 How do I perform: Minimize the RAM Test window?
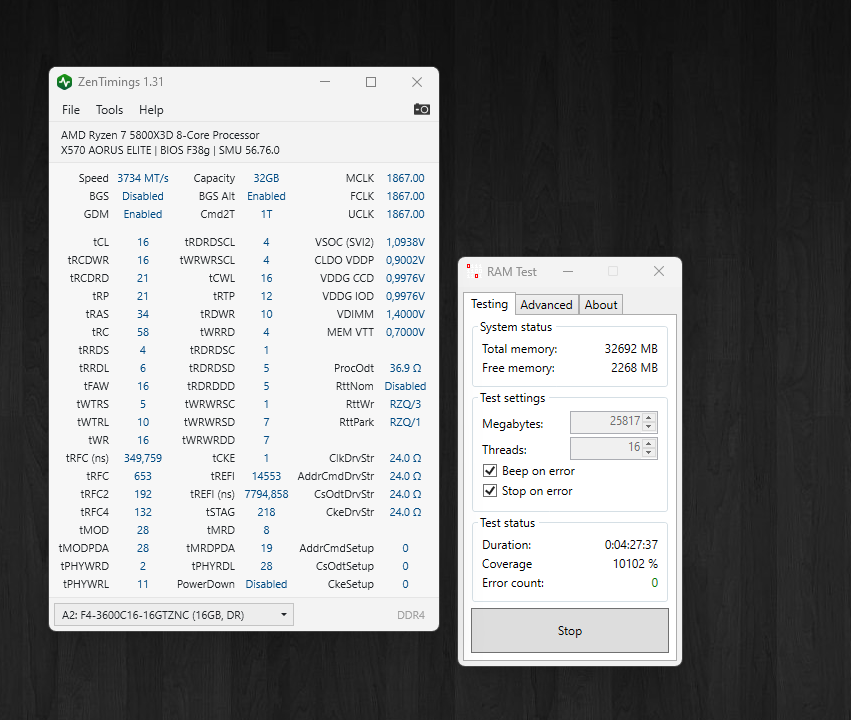pos(568,271)
